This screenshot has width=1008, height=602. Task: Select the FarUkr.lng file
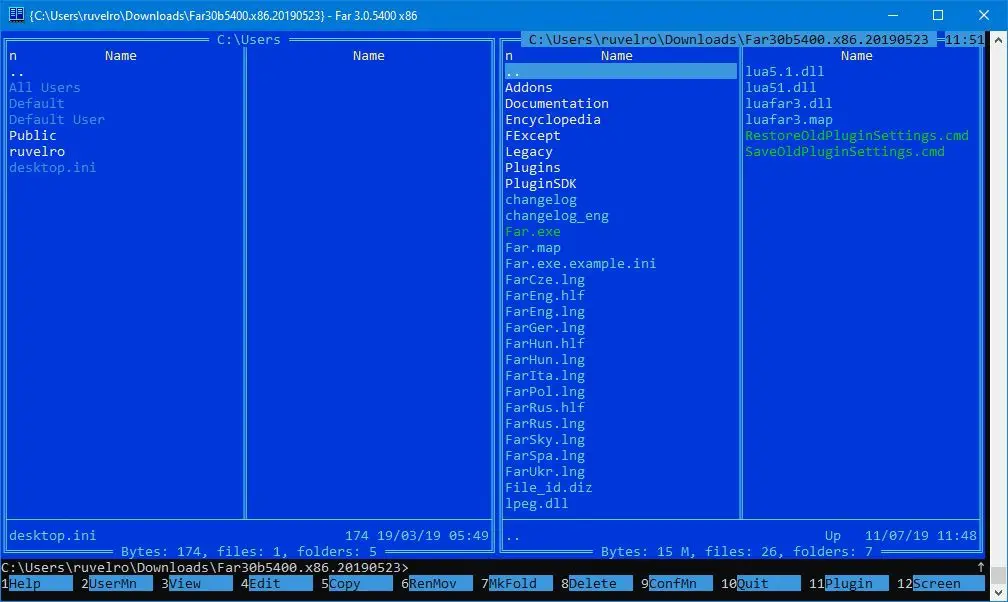(x=544, y=471)
